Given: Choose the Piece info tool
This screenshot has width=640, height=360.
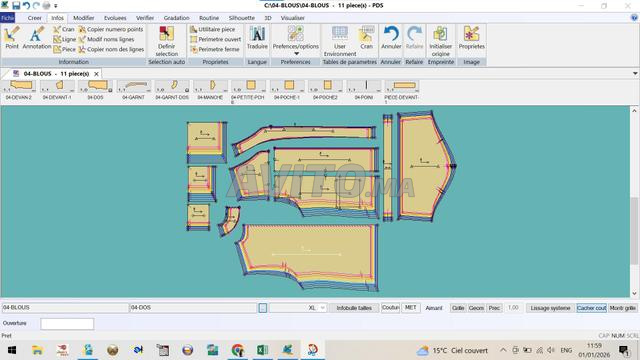Looking at the screenshot, I should click(x=64, y=49).
